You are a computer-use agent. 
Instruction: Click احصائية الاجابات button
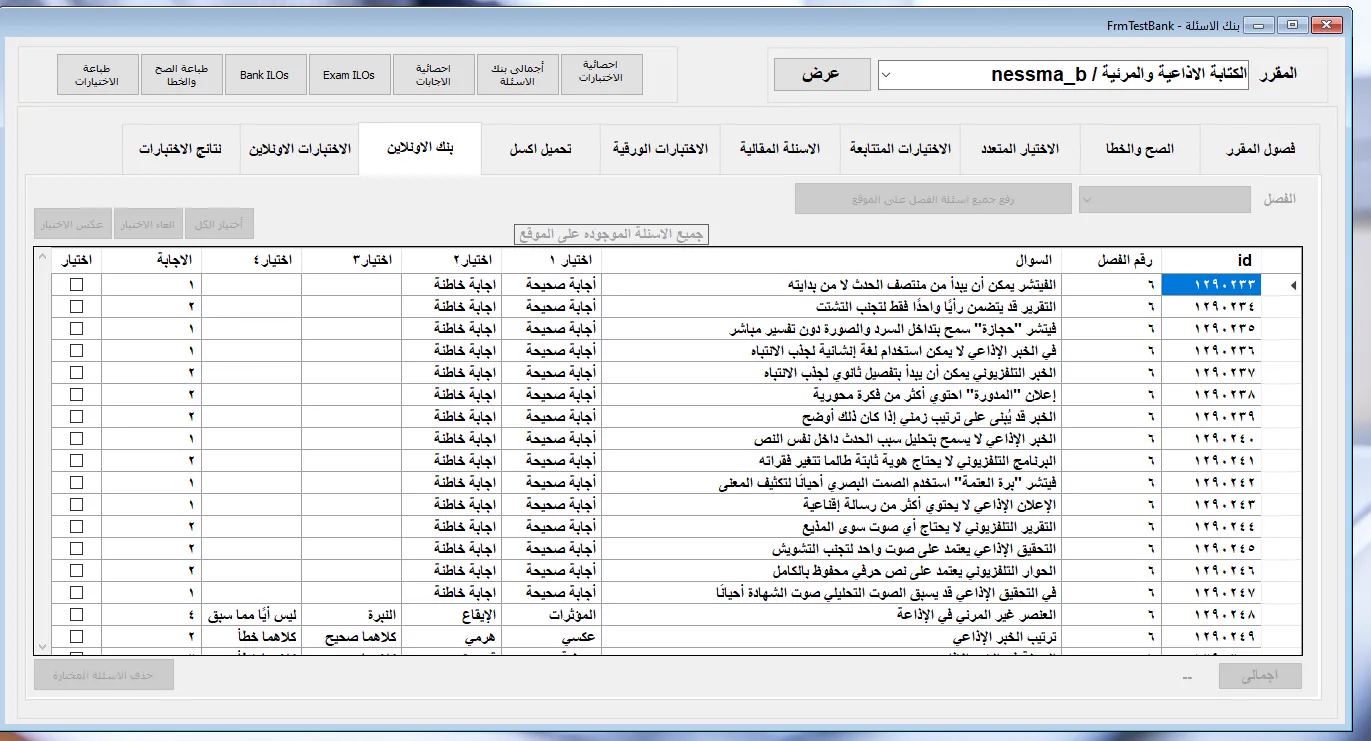coord(434,74)
